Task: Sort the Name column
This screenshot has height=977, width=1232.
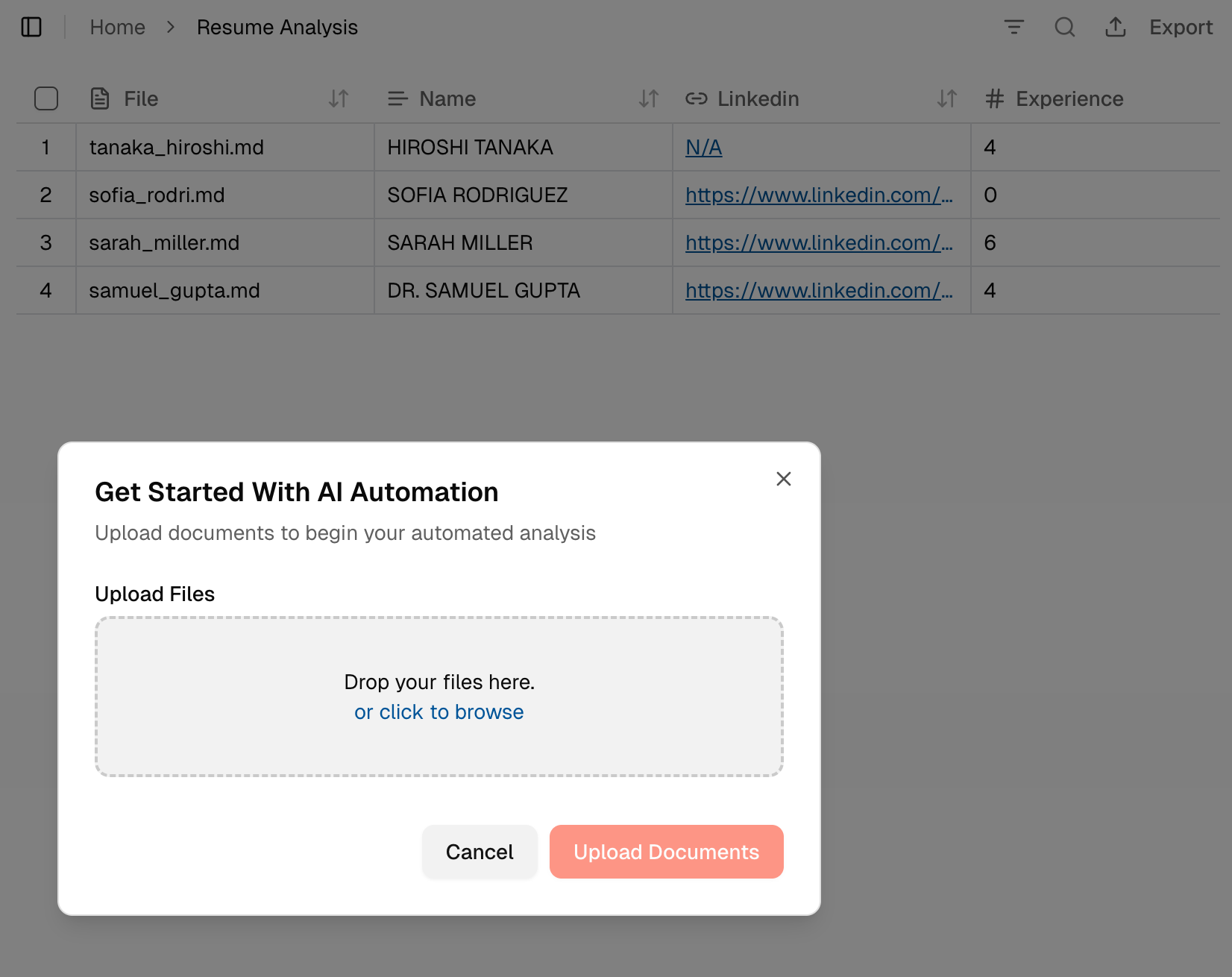Action: (648, 99)
